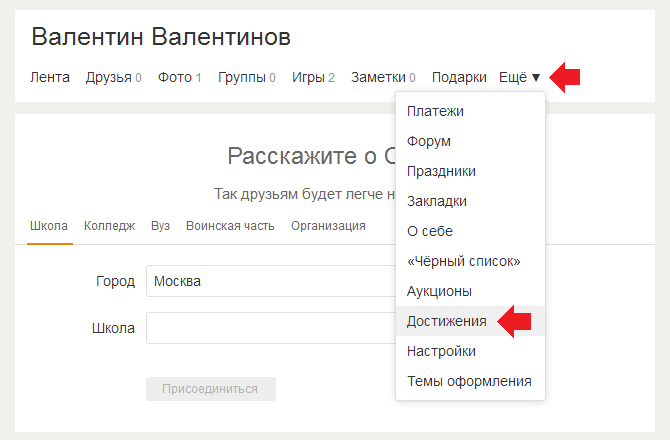Open the Лента feed tab
This screenshot has height=440, width=670.
[50, 77]
